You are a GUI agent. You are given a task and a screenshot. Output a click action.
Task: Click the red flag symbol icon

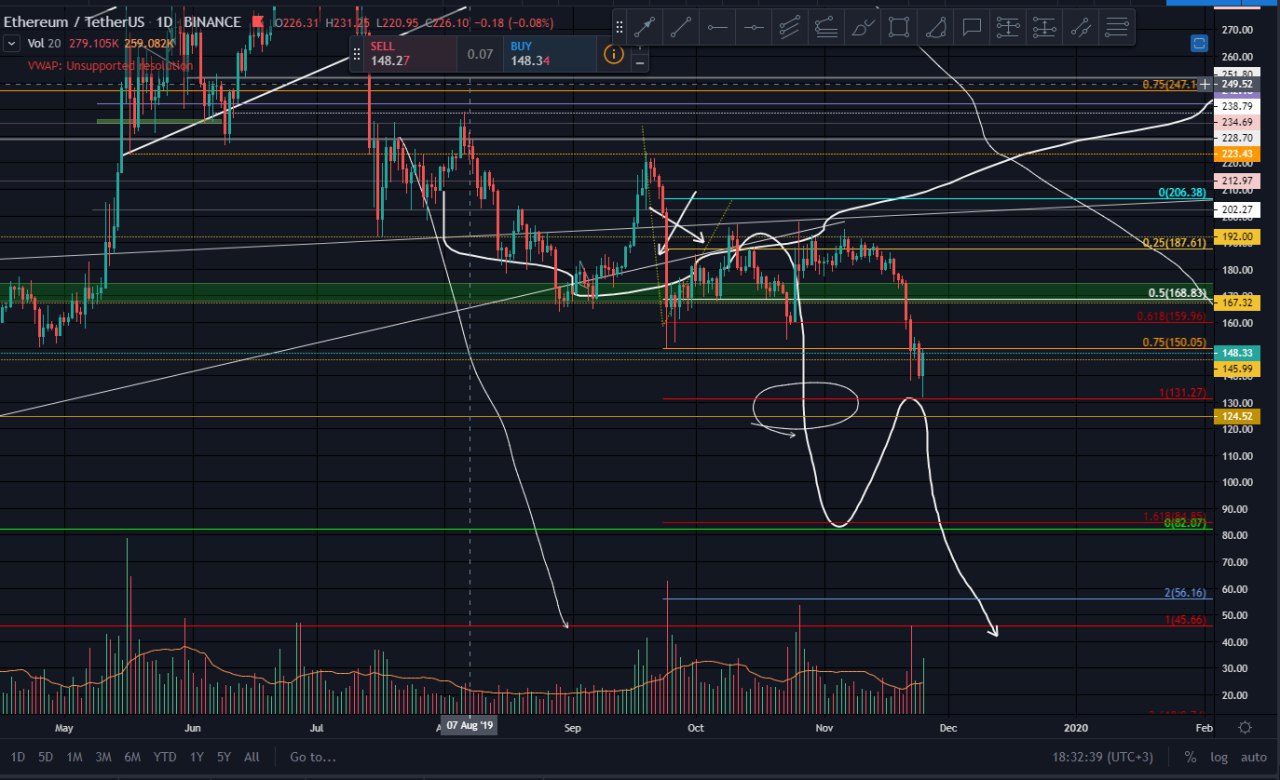259,22
